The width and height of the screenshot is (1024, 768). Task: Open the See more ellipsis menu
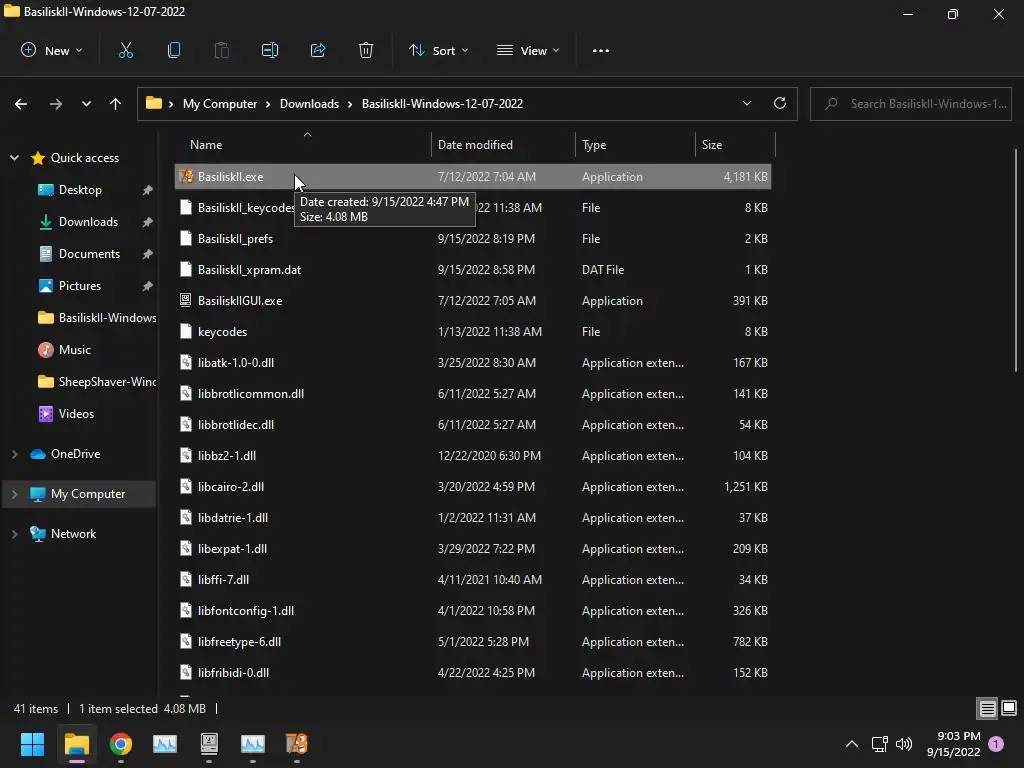pyautogui.click(x=601, y=50)
